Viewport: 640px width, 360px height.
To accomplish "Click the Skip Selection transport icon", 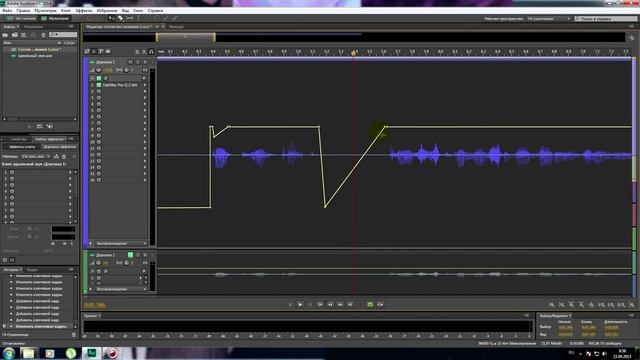I will coord(380,304).
